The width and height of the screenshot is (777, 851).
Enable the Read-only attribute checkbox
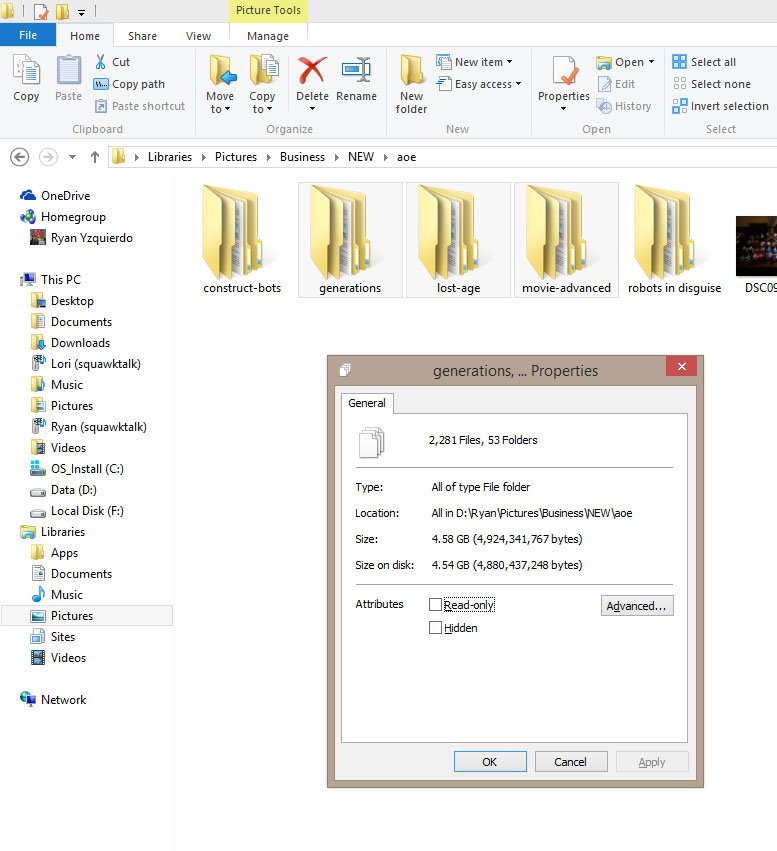click(435, 605)
